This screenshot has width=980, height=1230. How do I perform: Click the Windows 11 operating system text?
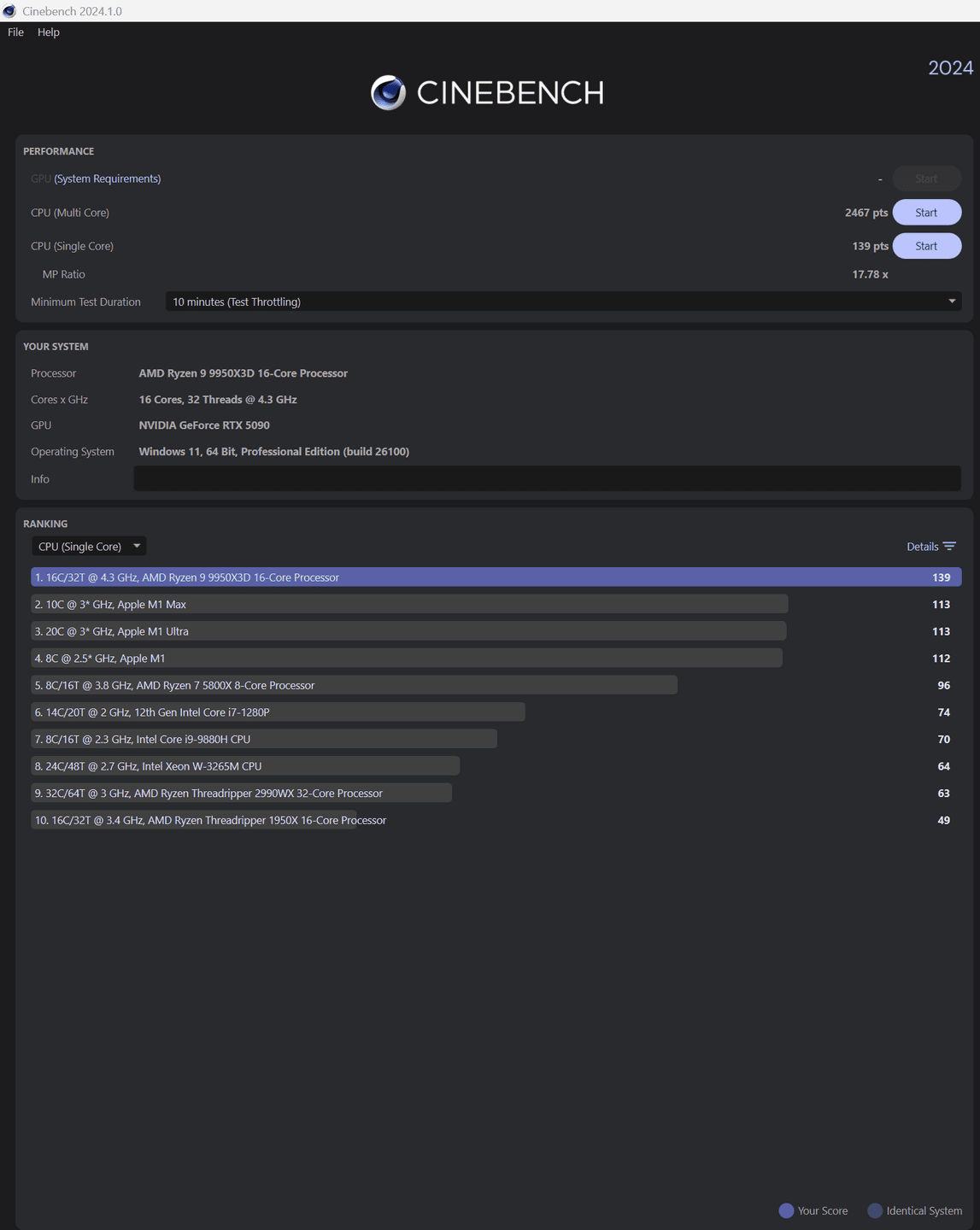pos(274,452)
